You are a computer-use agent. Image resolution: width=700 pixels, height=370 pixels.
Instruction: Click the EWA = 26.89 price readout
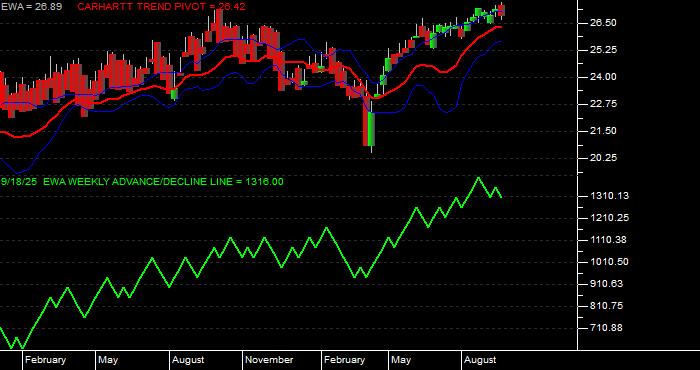tap(31, 7)
